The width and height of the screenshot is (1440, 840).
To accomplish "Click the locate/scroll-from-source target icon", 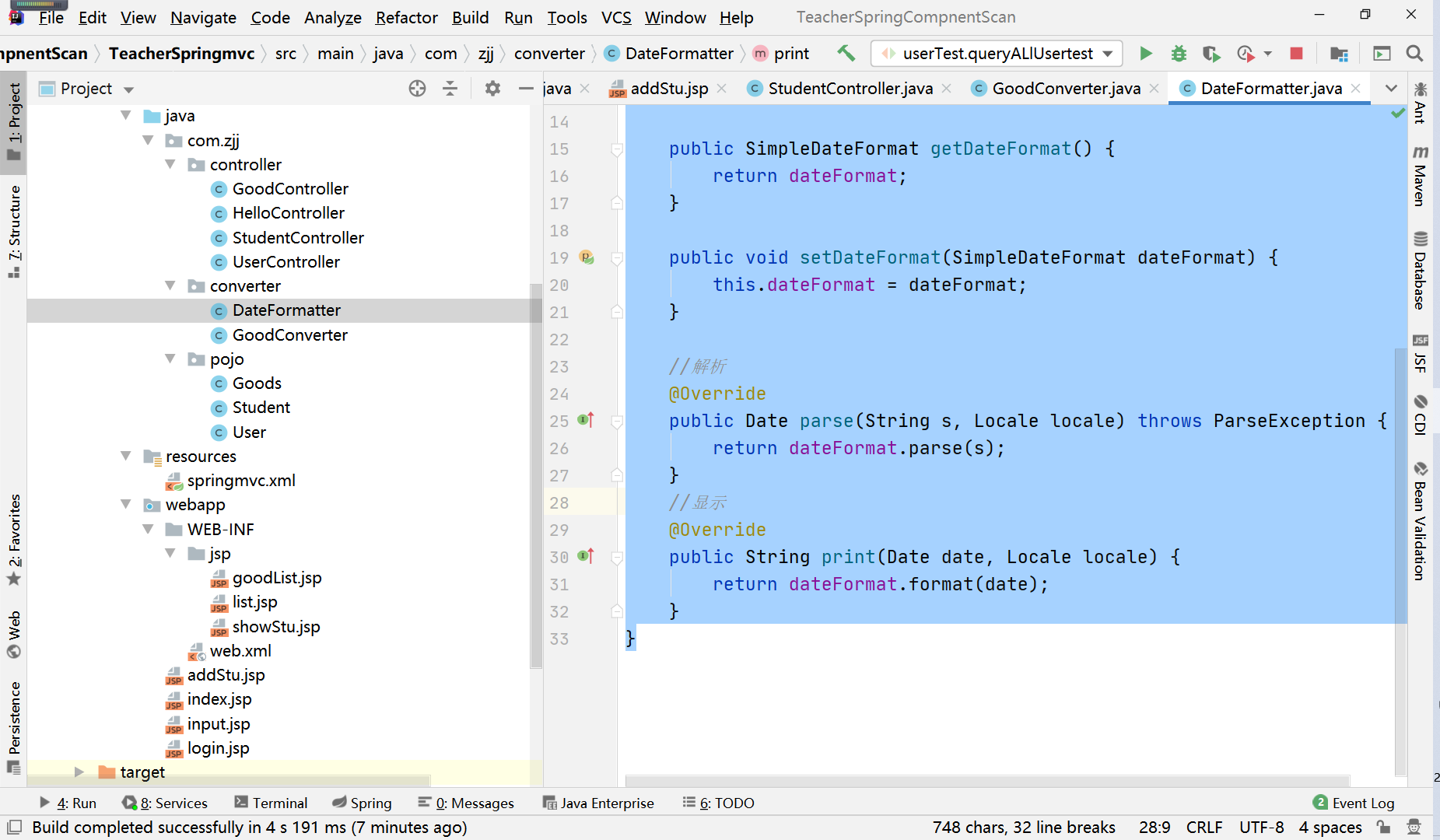I will coord(417,89).
